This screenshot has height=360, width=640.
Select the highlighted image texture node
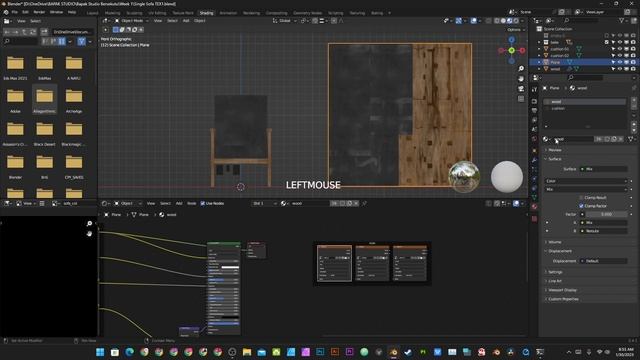click(334, 263)
